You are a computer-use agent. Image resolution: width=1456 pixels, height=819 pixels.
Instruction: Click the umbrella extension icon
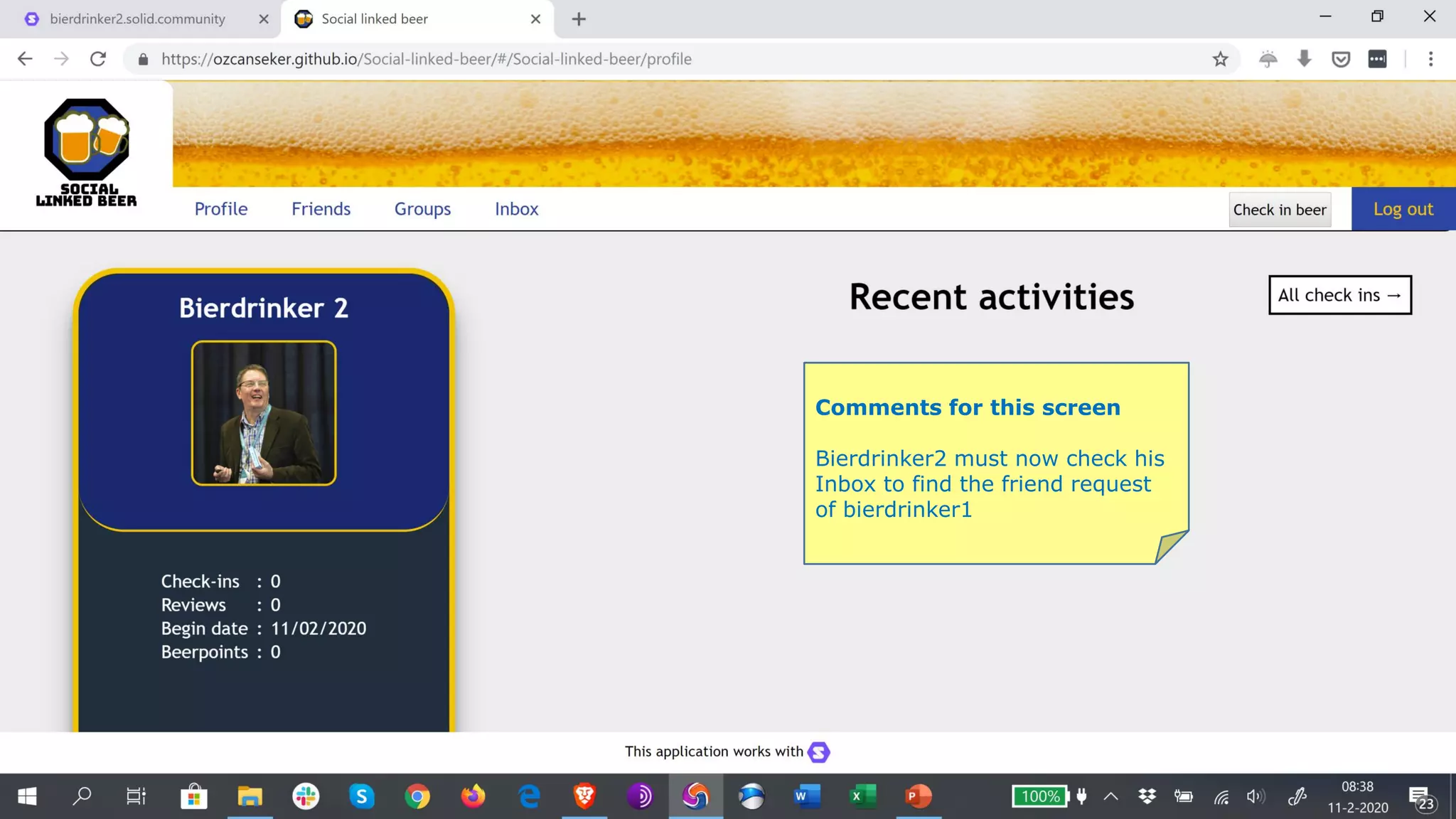point(1268,59)
